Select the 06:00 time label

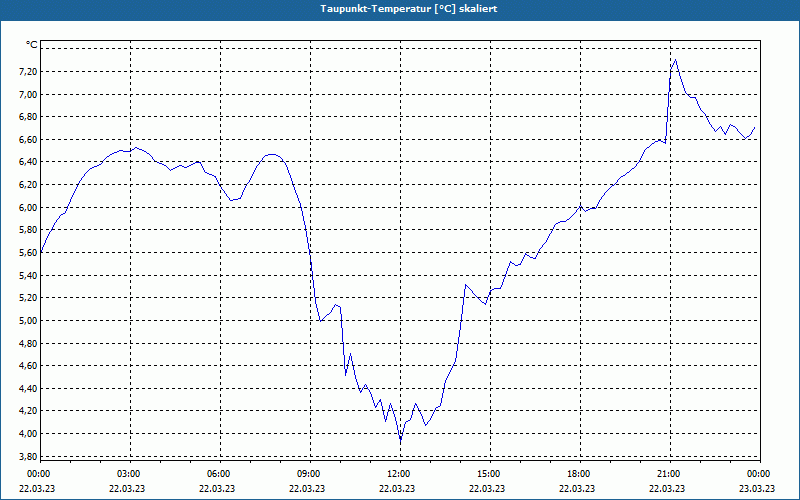[220, 474]
